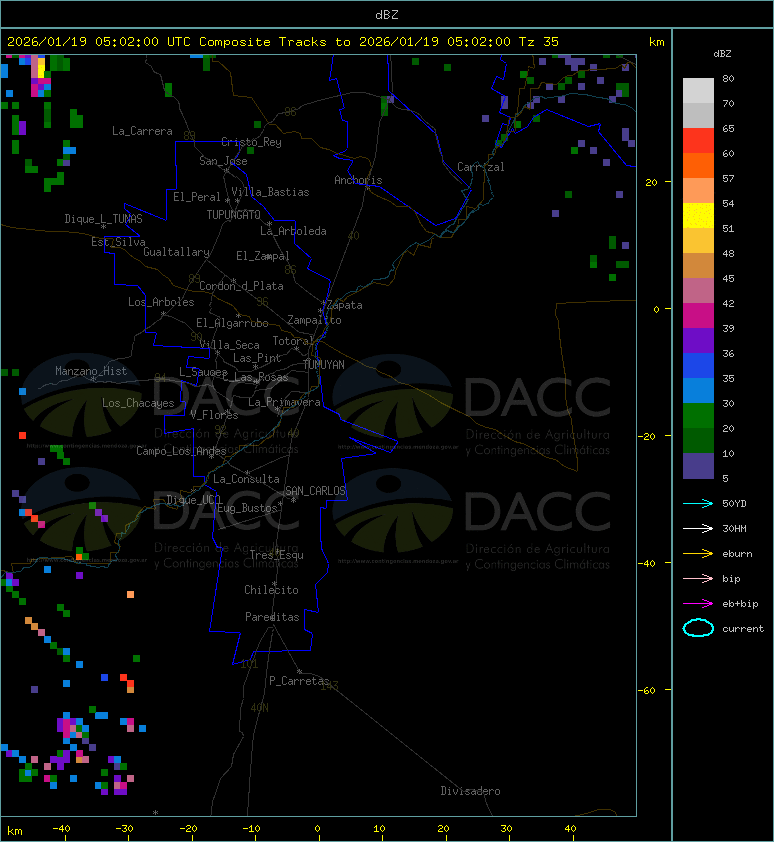Click the P_Carretas map label
774x842 pixels.
point(299,681)
